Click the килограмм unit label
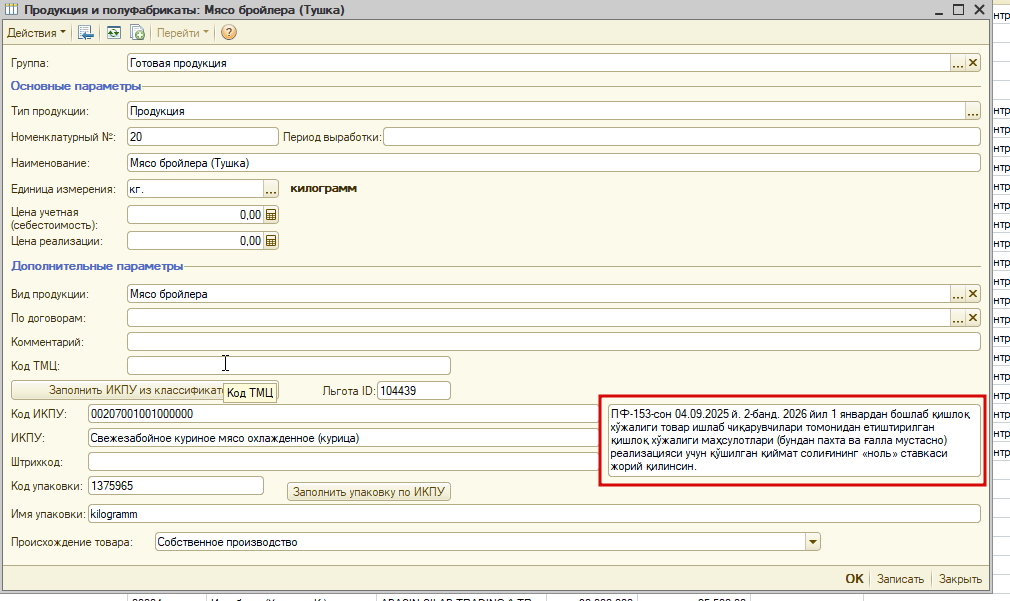Screen dimensions: 1010x601 click(x=323, y=189)
